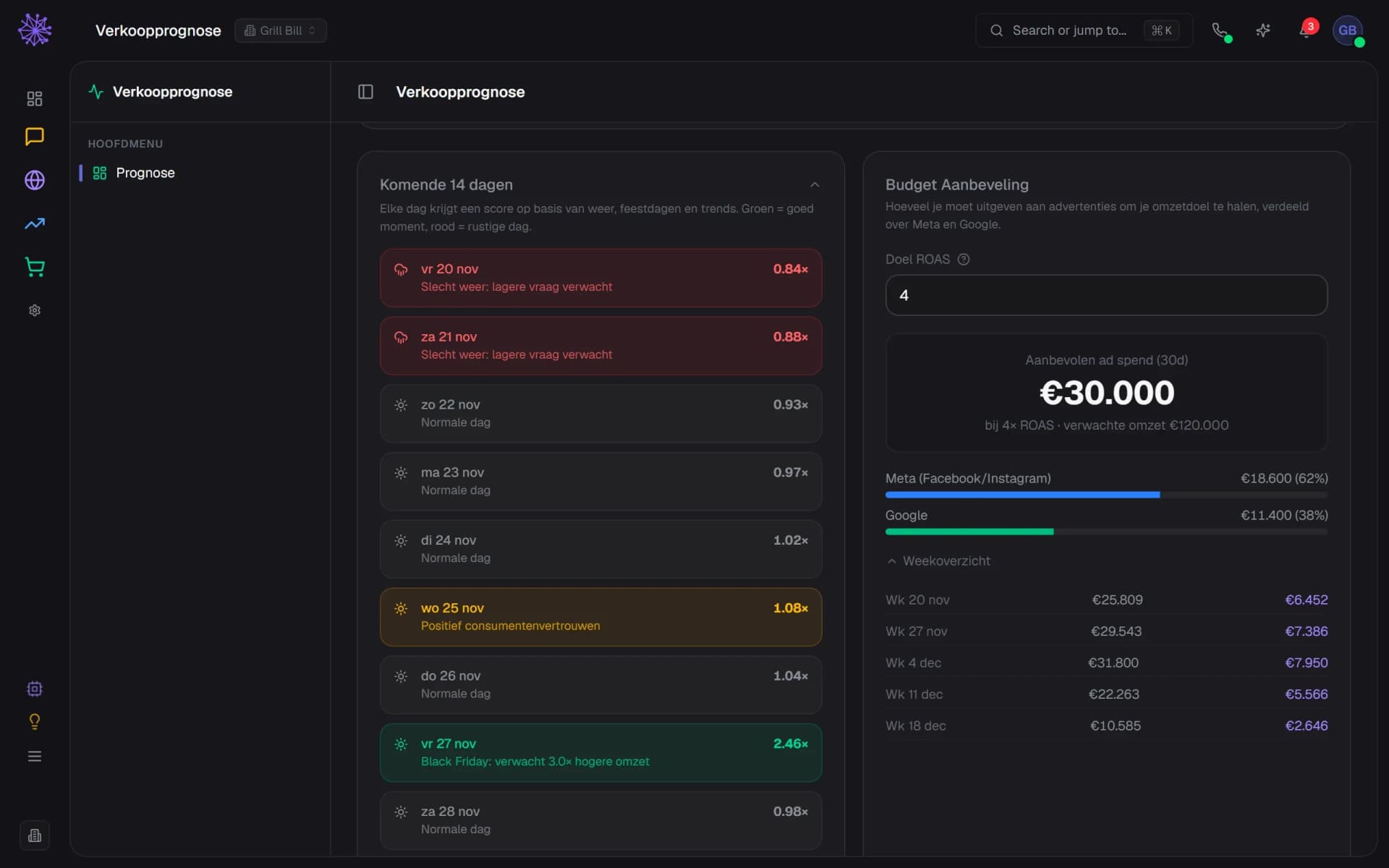Screen dimensions: 1389x868
Task: Collapse the Komende 14 dagen section
Action: [x=815, y=185]
